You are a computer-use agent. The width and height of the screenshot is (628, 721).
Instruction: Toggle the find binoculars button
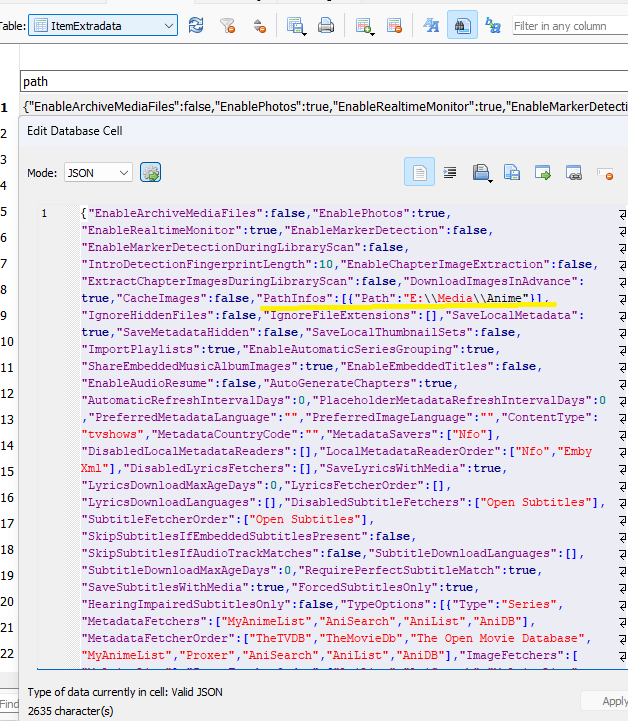tap(462, 25)
